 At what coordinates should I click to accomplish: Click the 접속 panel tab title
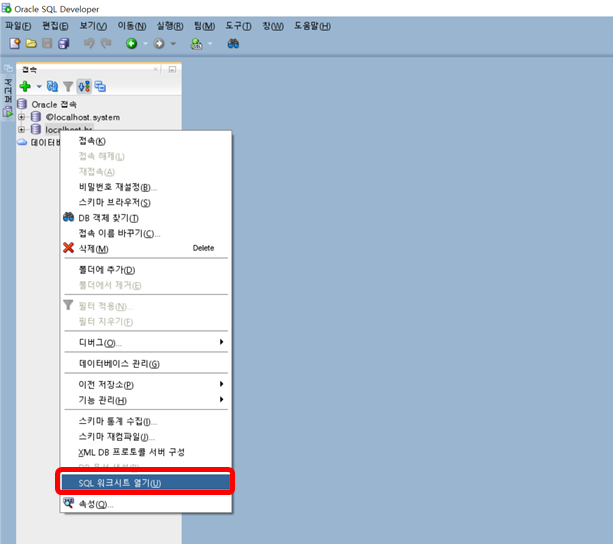(29, 70)
